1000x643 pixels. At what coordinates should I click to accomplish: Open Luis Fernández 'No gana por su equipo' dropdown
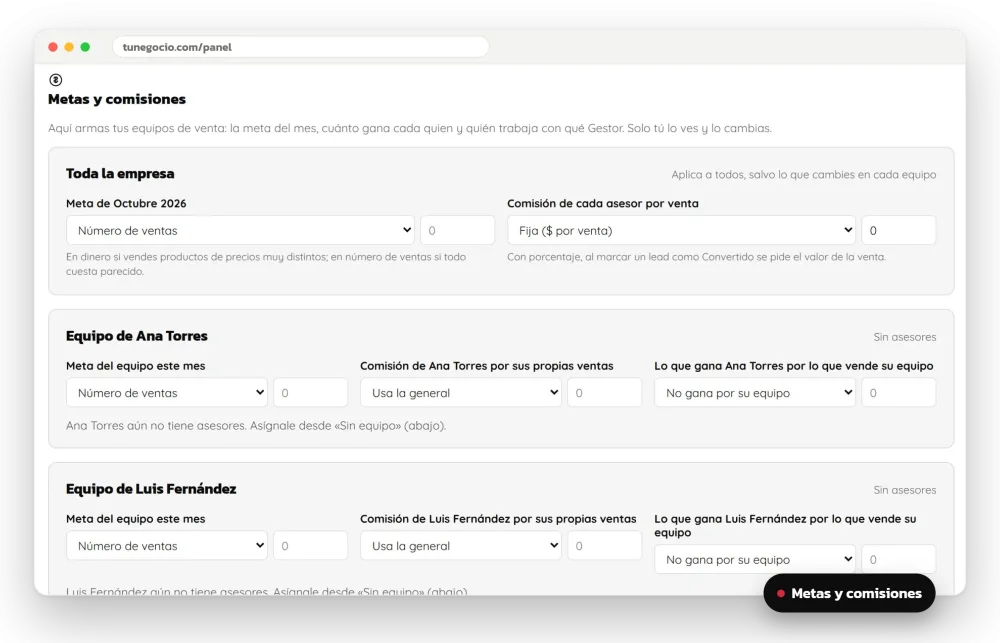point(754,559)
